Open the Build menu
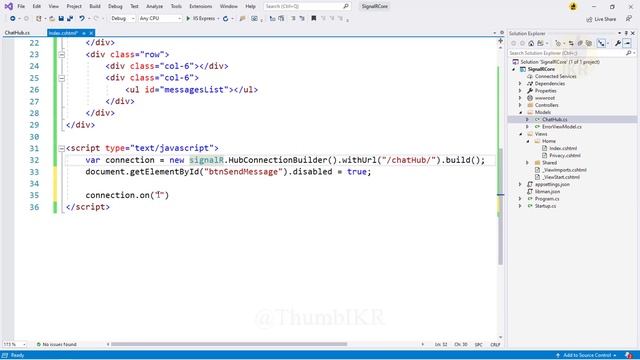Image resolution: width=640 pixels, height=360 pixels. point(95,6)
